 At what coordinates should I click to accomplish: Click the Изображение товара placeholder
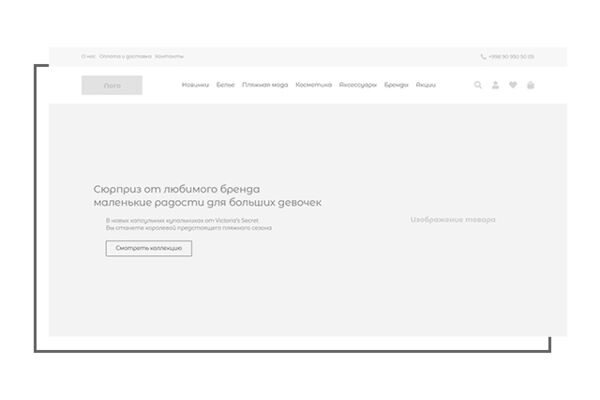click(x=453, y=219)
